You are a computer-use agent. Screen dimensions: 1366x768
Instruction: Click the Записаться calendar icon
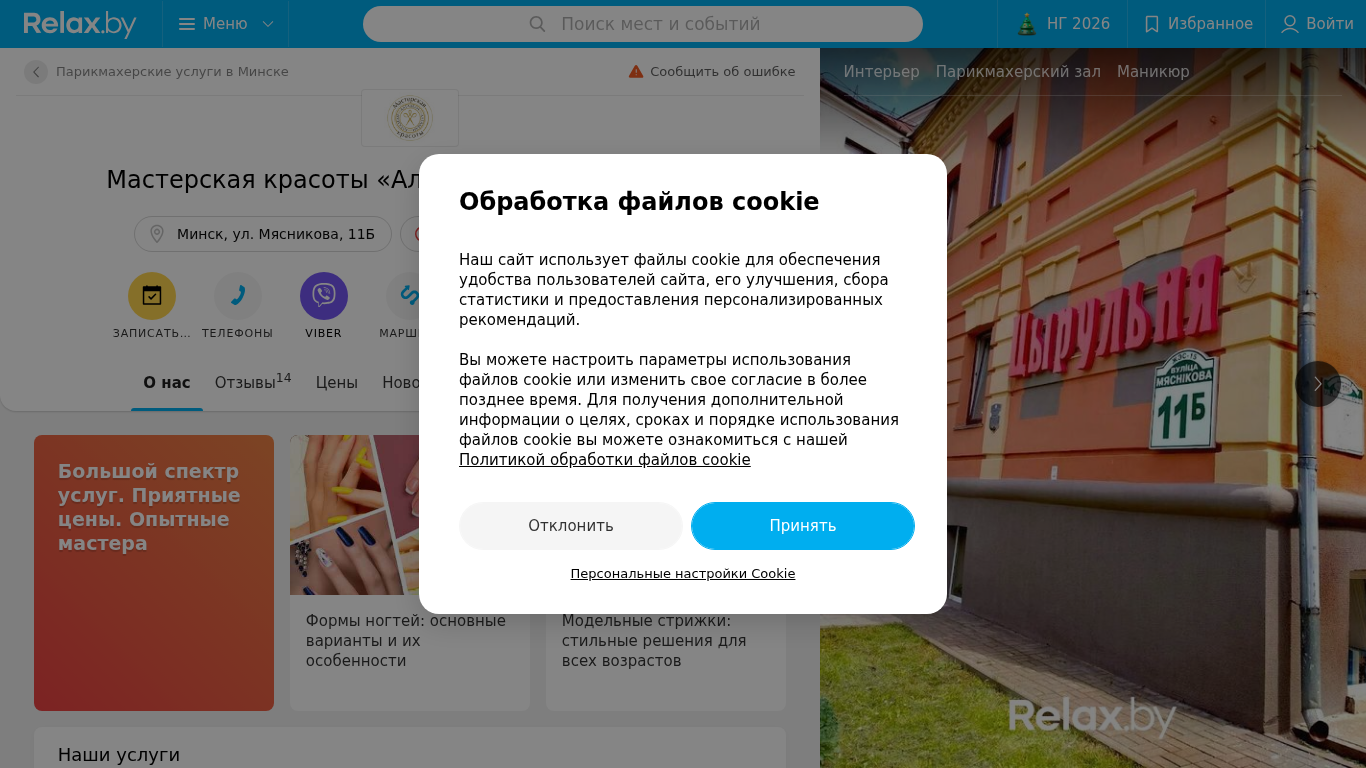tap(152, 296)
